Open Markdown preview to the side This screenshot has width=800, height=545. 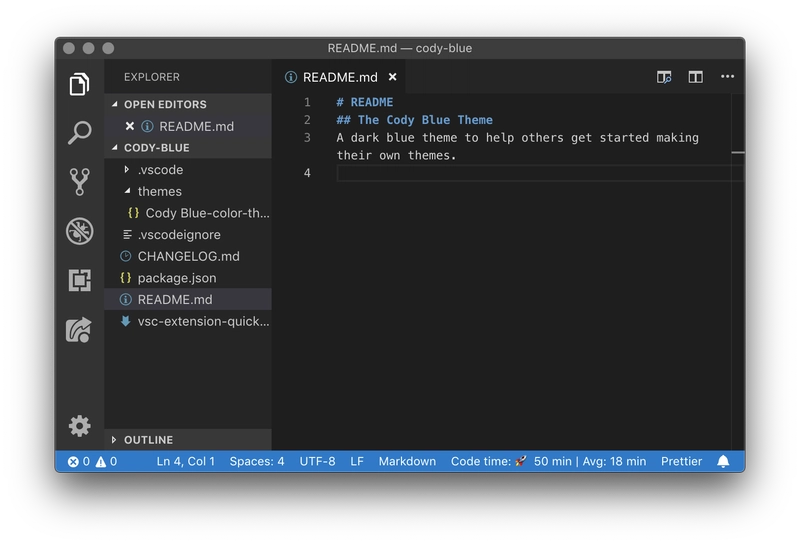(x=664, y=77)
